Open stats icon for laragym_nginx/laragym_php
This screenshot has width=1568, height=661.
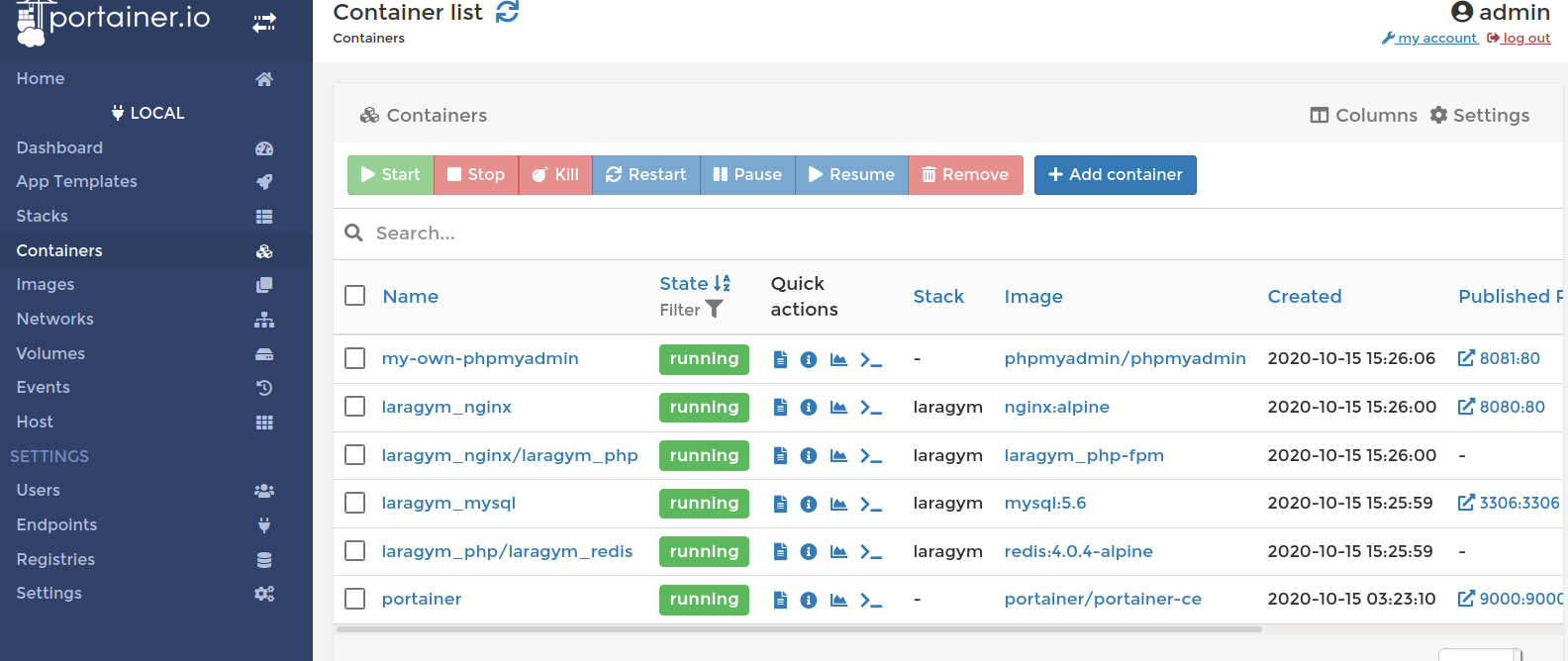coord(838,455)
